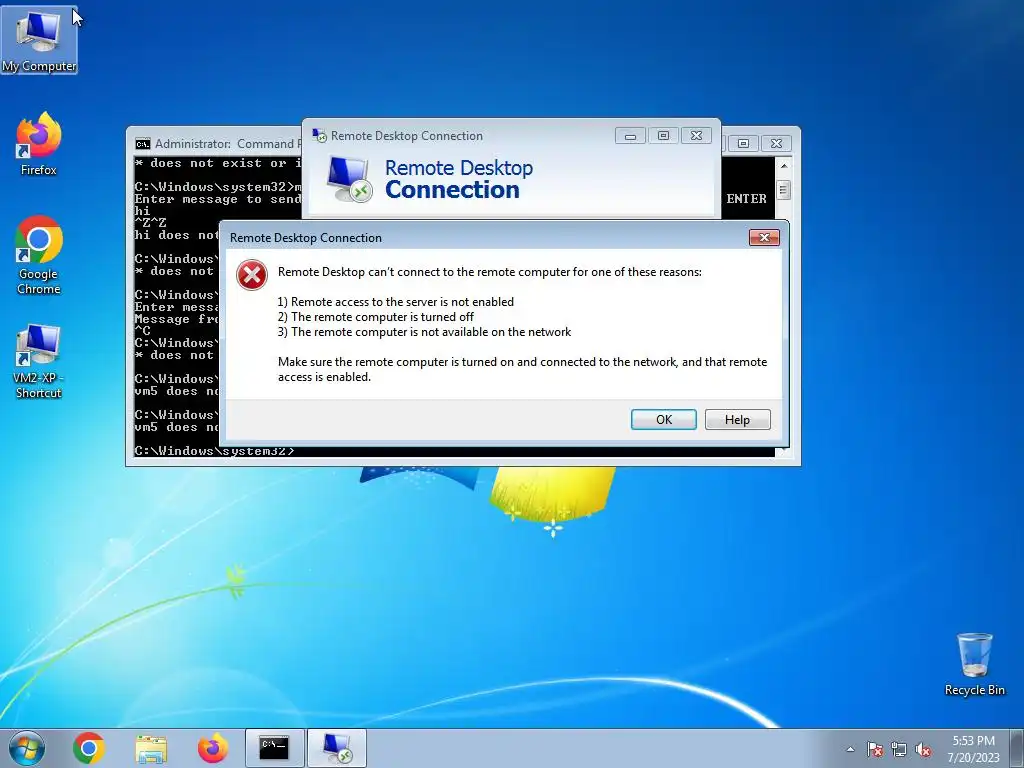1024x768 pixels.
Task: Switch to Remote Desktop Connection taskbar button
Action: [x=337, y=748]
